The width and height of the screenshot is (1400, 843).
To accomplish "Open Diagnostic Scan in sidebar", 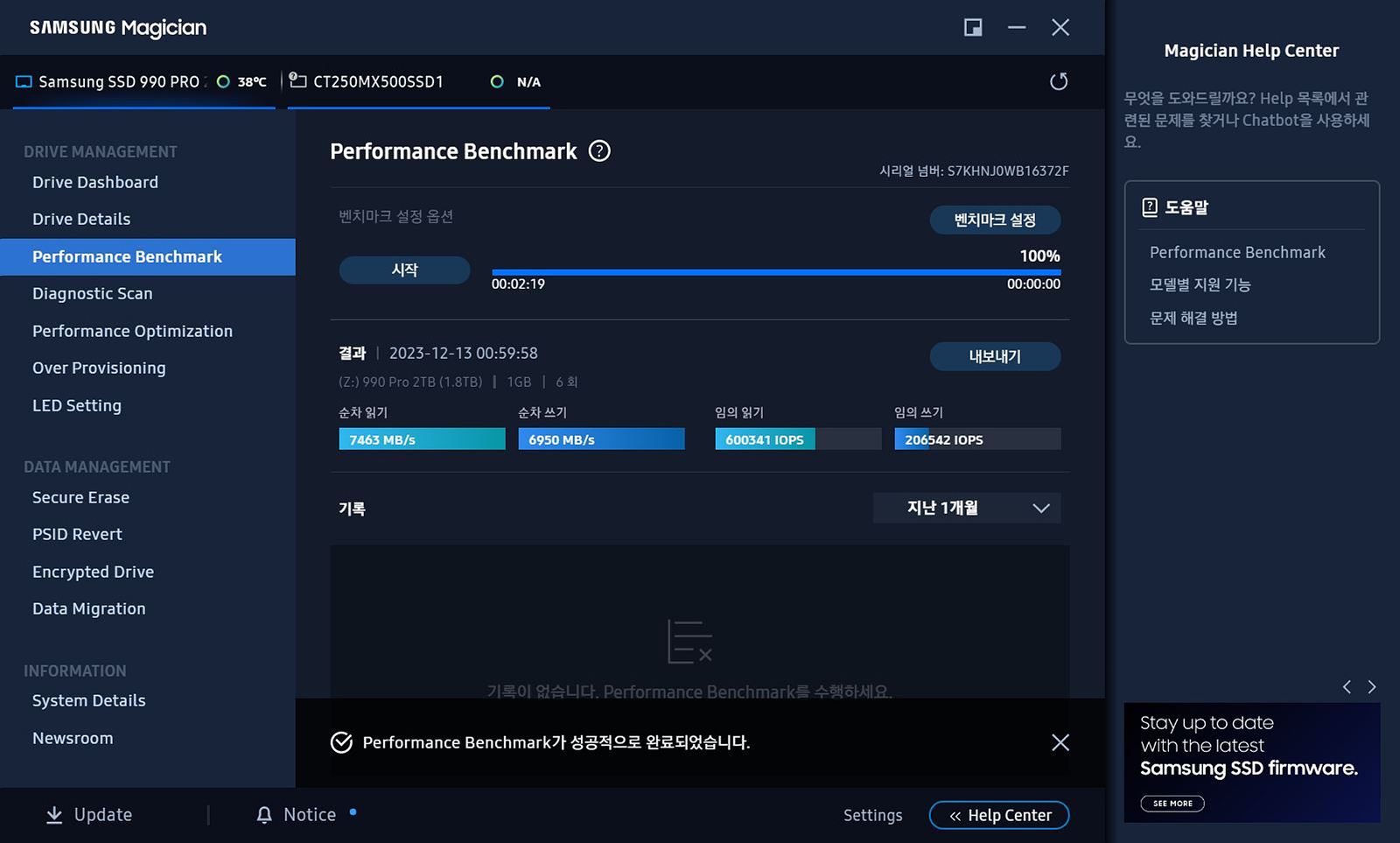I will 92,293.
